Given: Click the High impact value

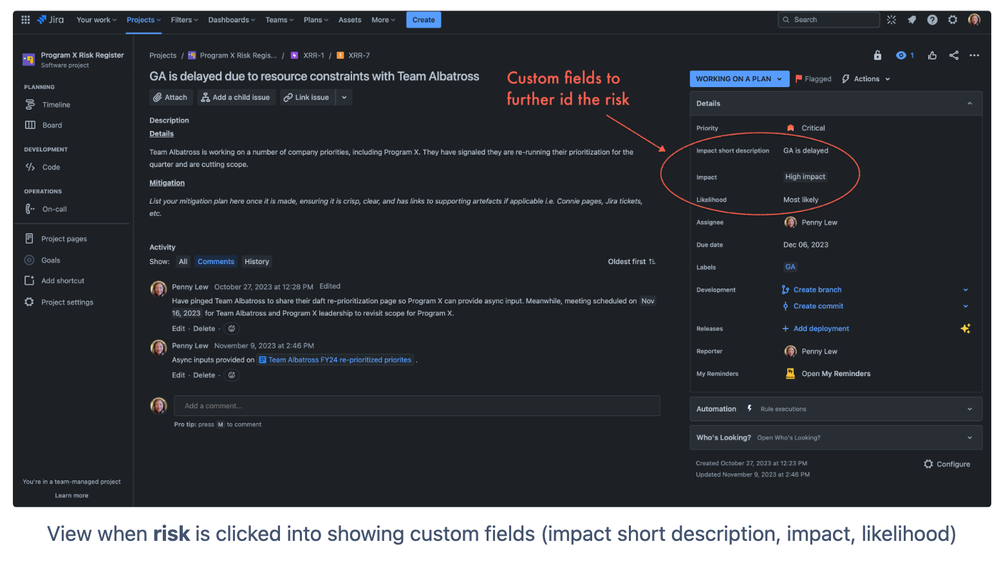Looking at the screenshot, I should [x=805, y=176].
